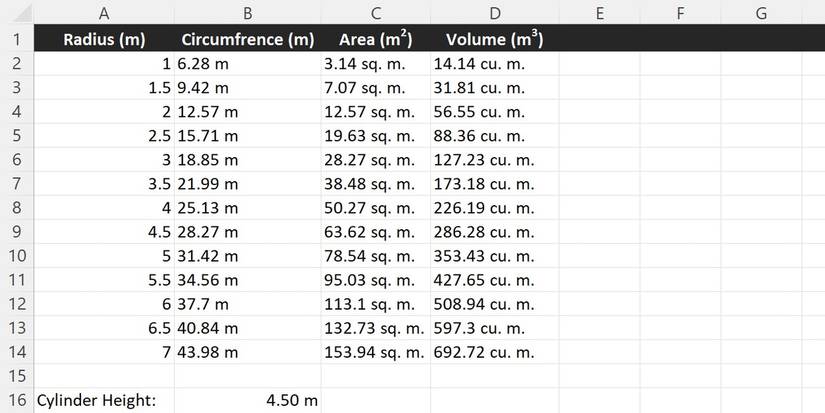Click cell showing 6.28 m
Screen dimensions: 825x413
(248, 64)
